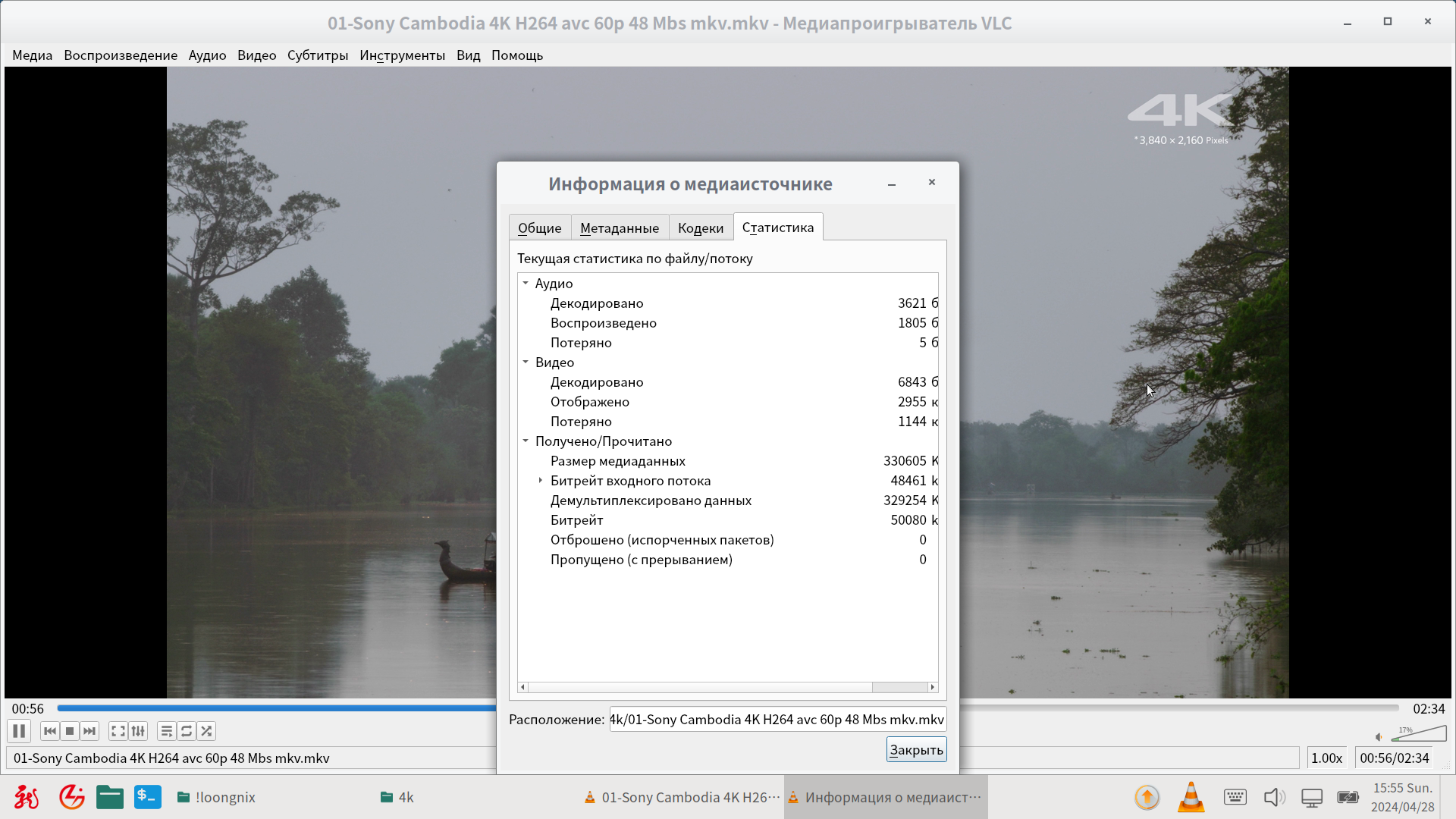Toggle fullscreen video mode
The width and height of the screenshot is (1456, 819).
(x=118, y=731)
